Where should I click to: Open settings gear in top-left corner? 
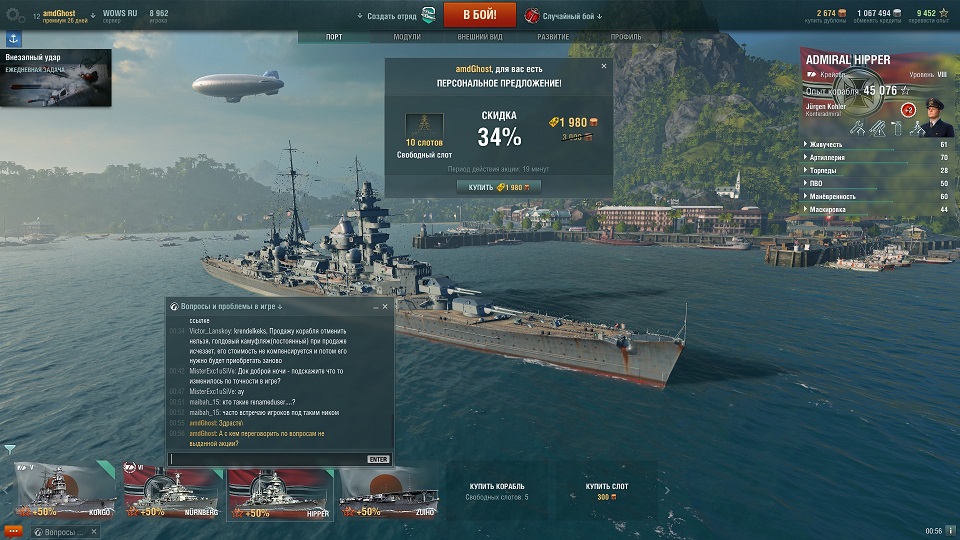point(14,15)
